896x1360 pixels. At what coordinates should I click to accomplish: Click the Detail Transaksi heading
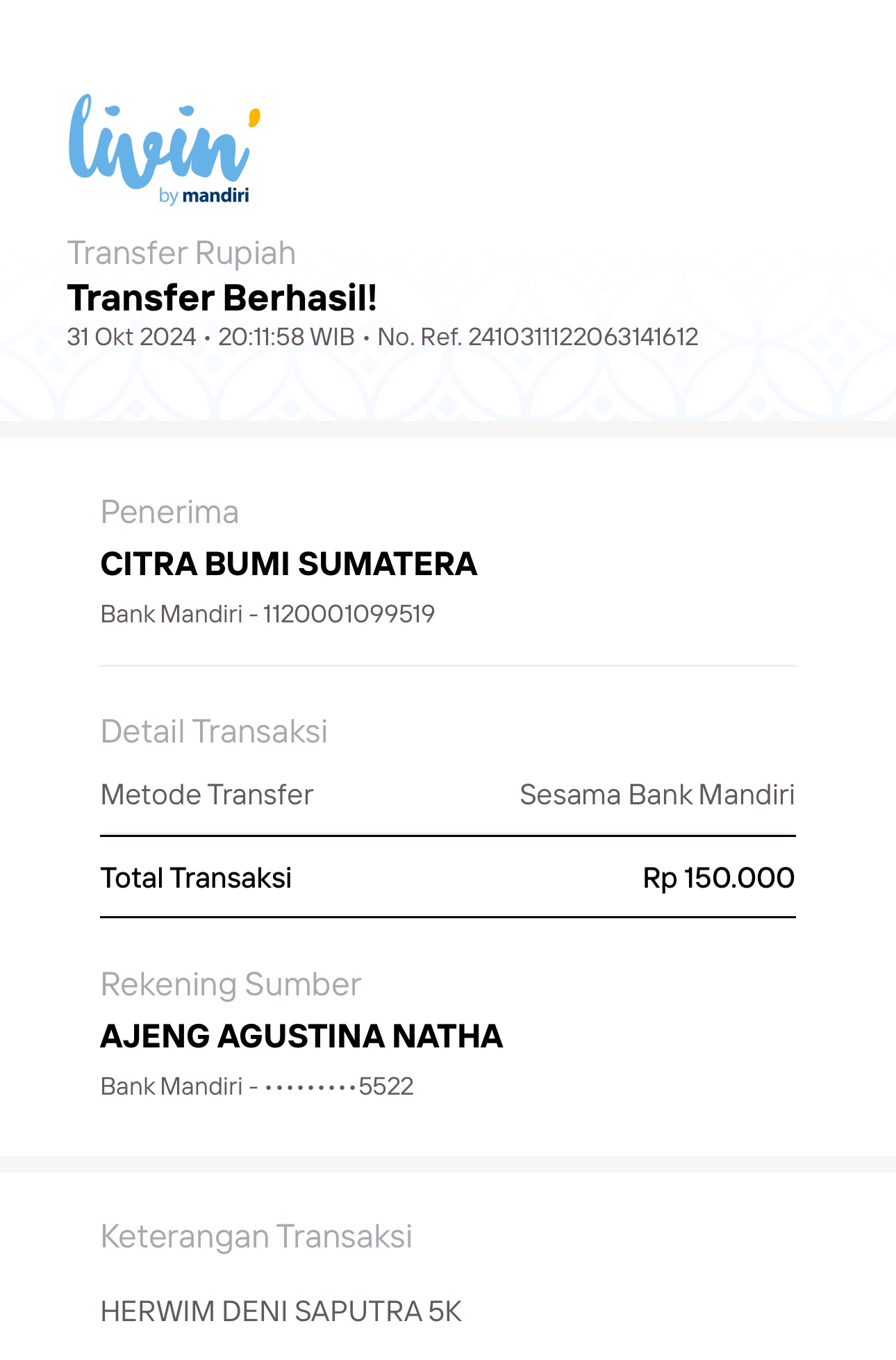(214, 731)
